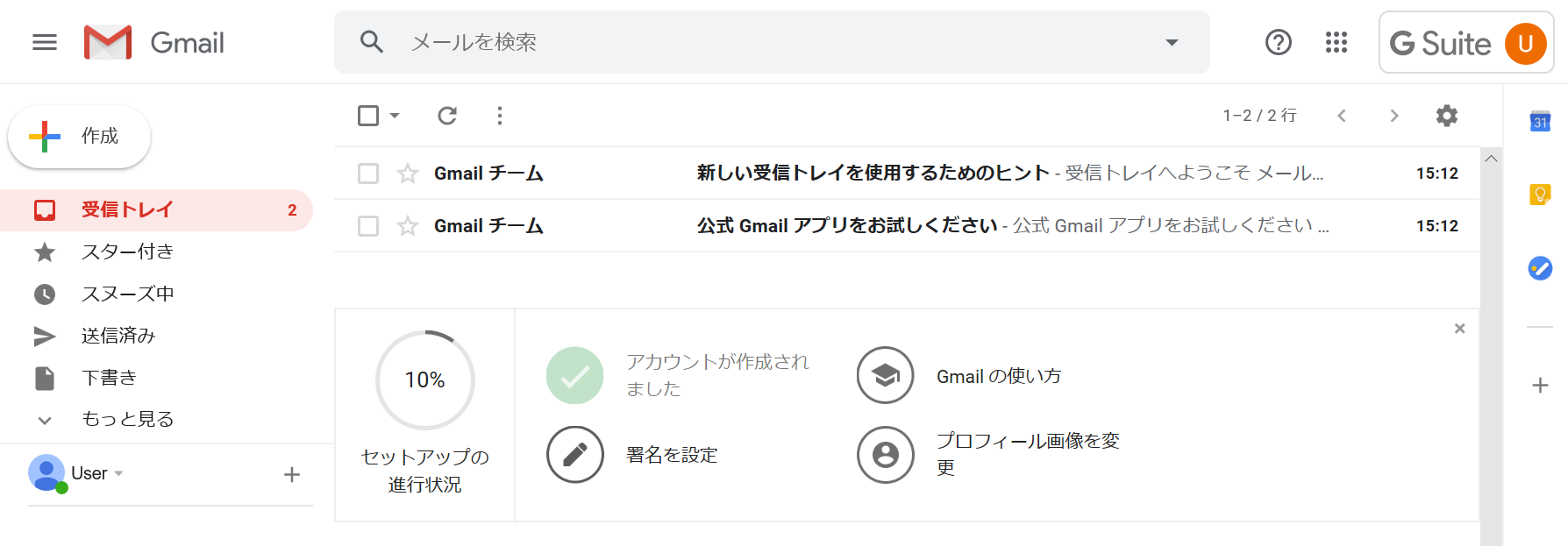
Task: Expand もっと見る in the sidebar
Action: click(127, 420)
